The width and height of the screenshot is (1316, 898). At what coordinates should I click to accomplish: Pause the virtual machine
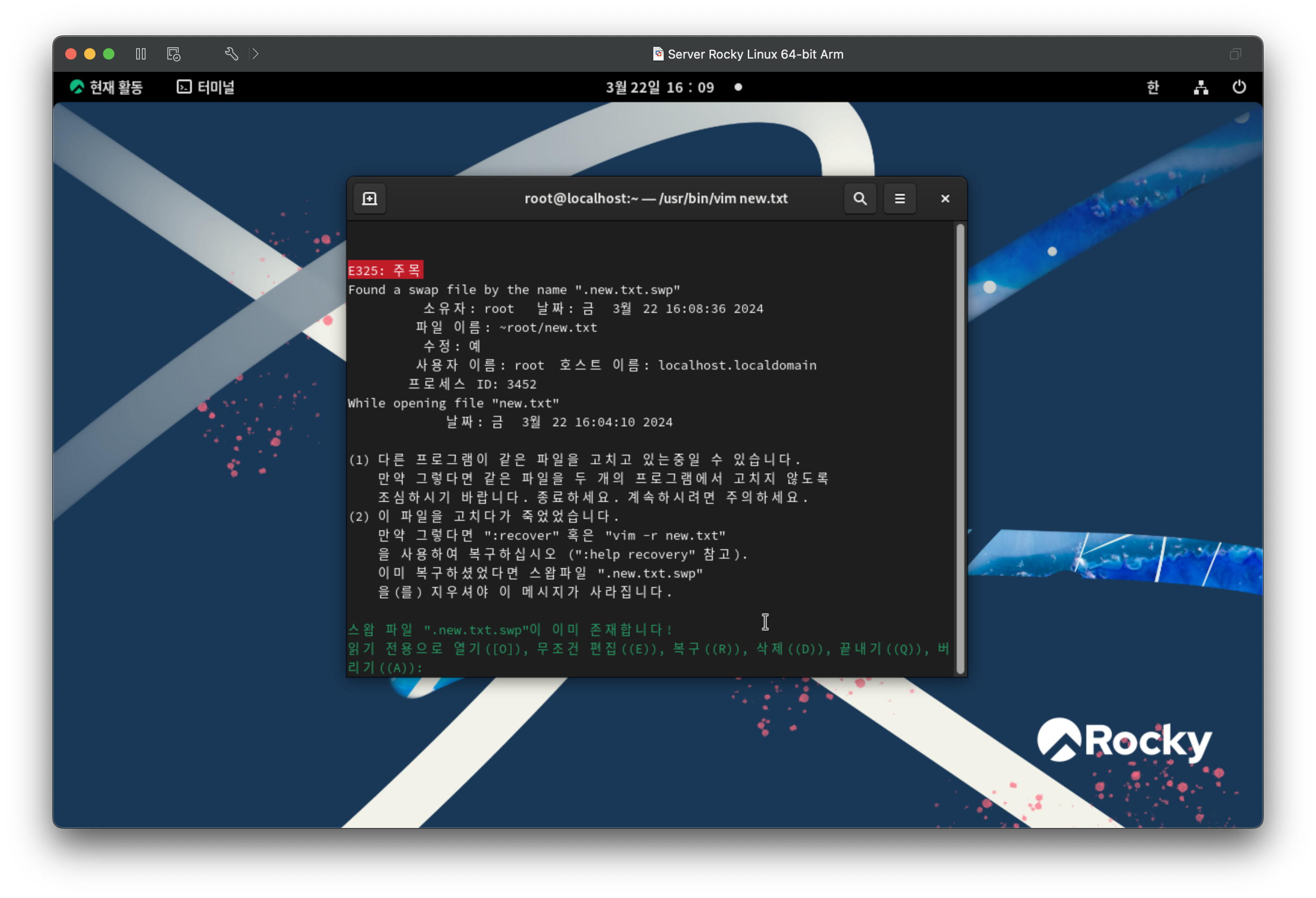point(141,54)
